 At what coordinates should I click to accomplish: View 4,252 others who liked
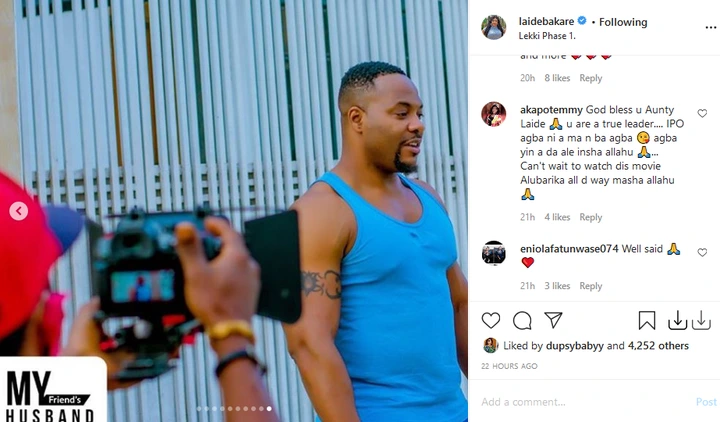[658, 346]
